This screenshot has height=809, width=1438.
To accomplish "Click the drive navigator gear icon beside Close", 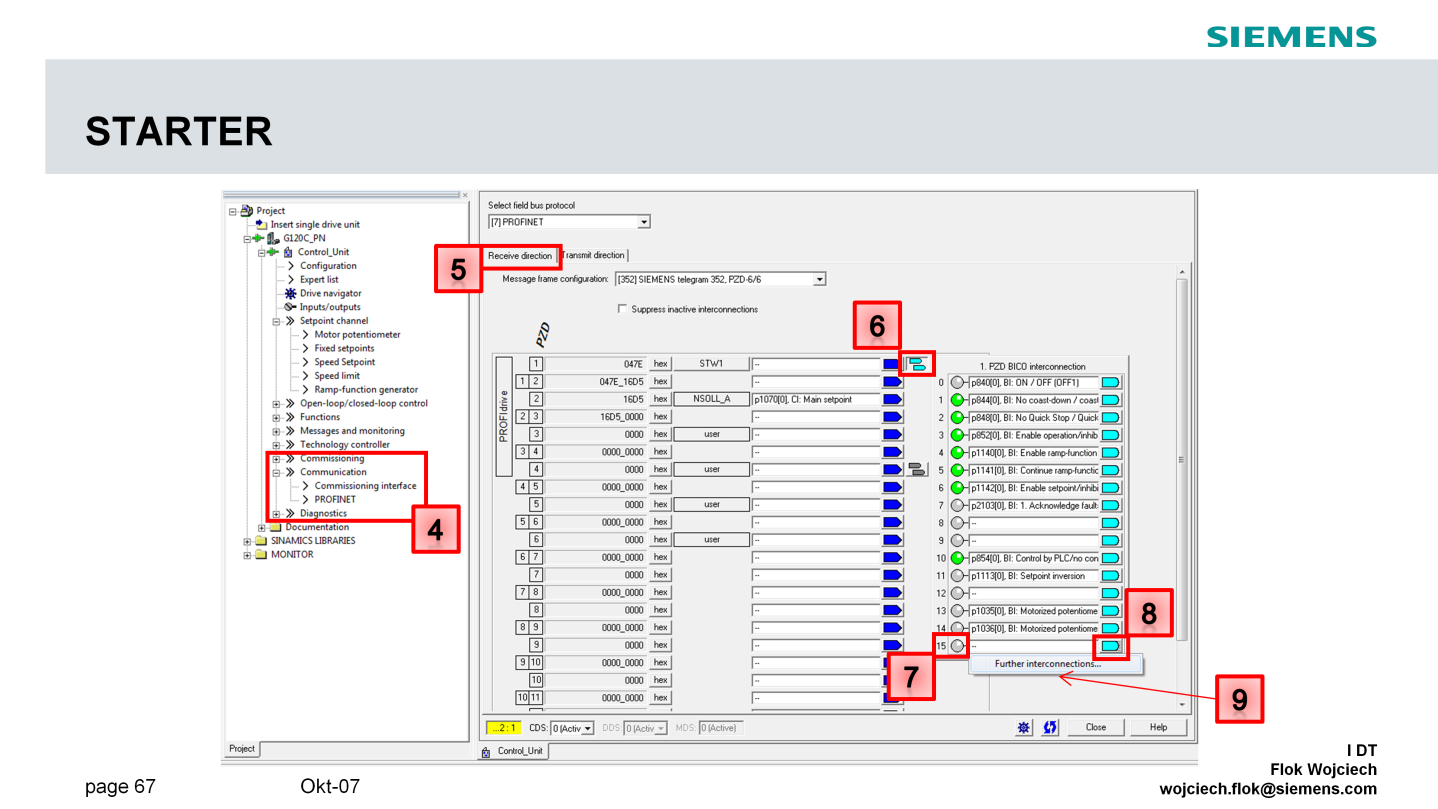I will coord(1024,728).
